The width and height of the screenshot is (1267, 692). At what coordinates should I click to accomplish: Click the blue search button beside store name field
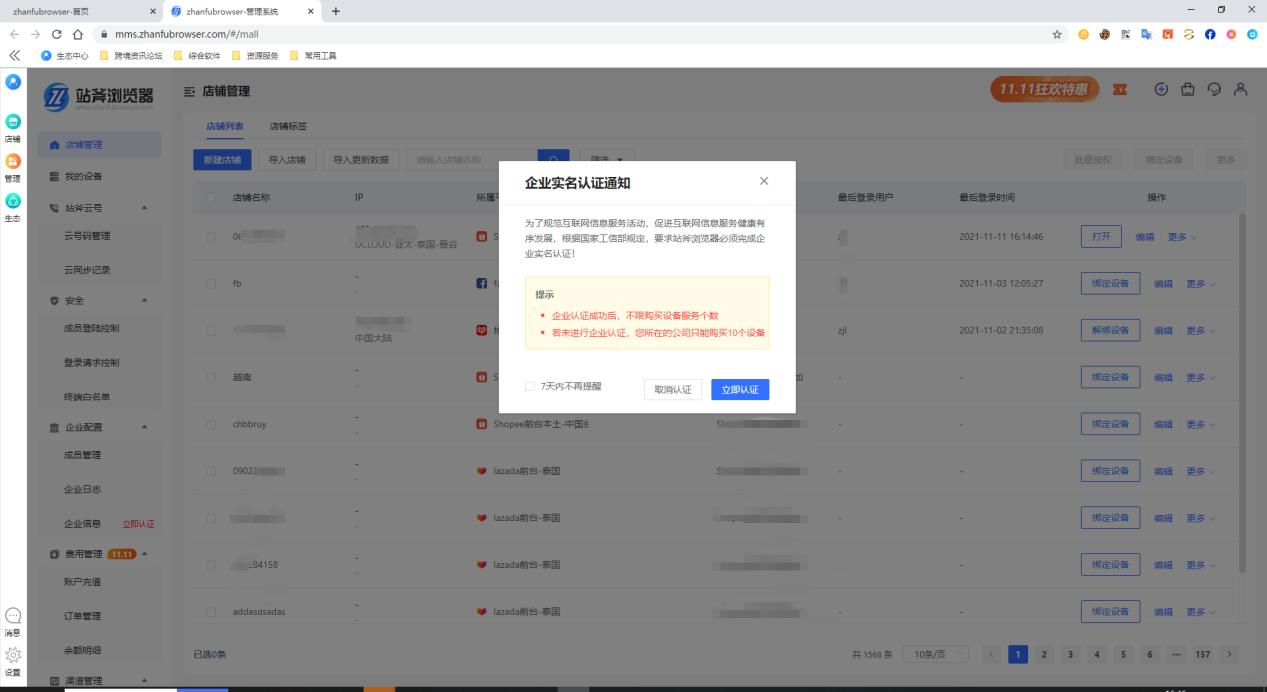pyautogui.click(x=553, y=159)
